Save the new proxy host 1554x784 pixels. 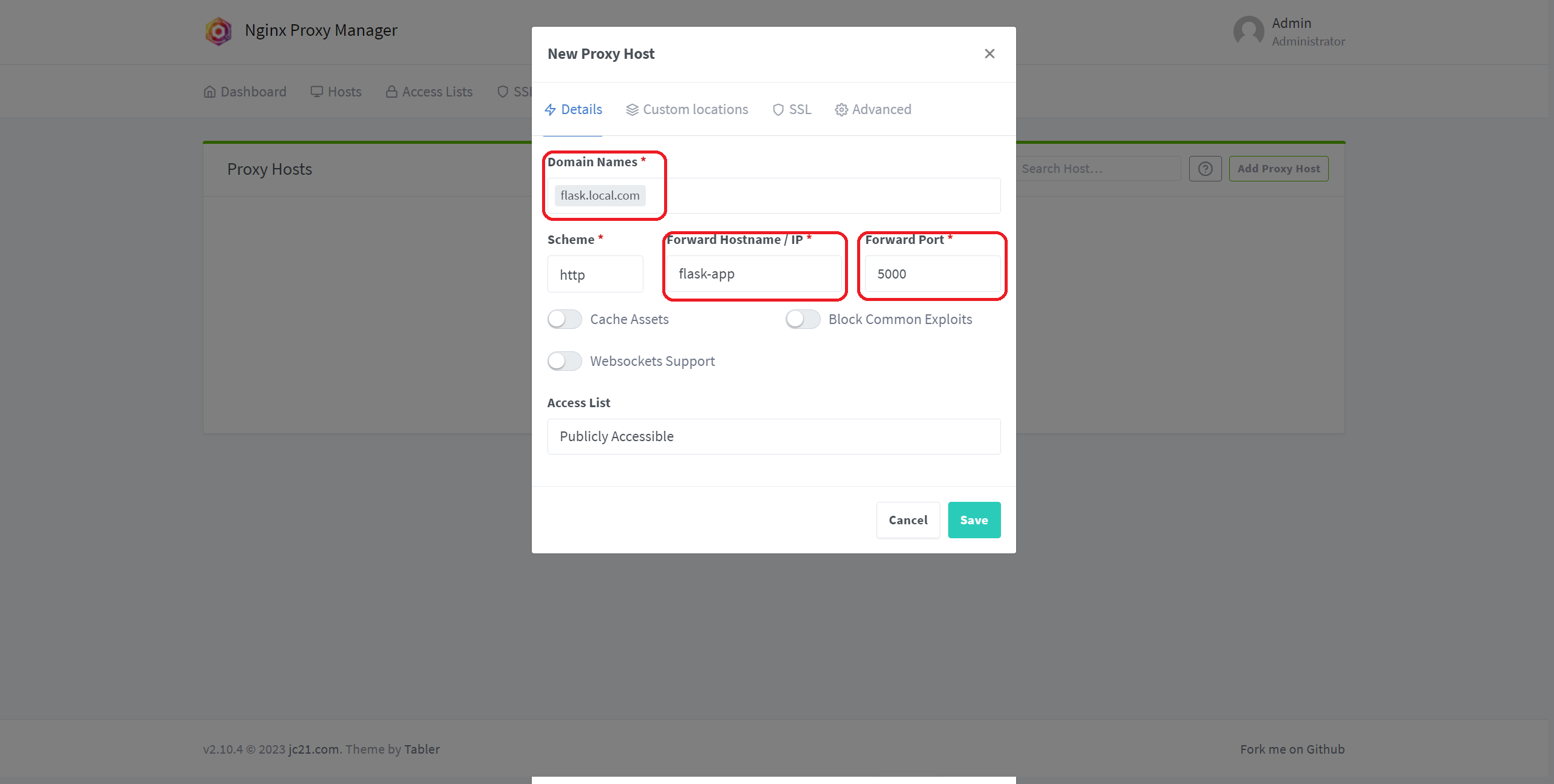974,520
